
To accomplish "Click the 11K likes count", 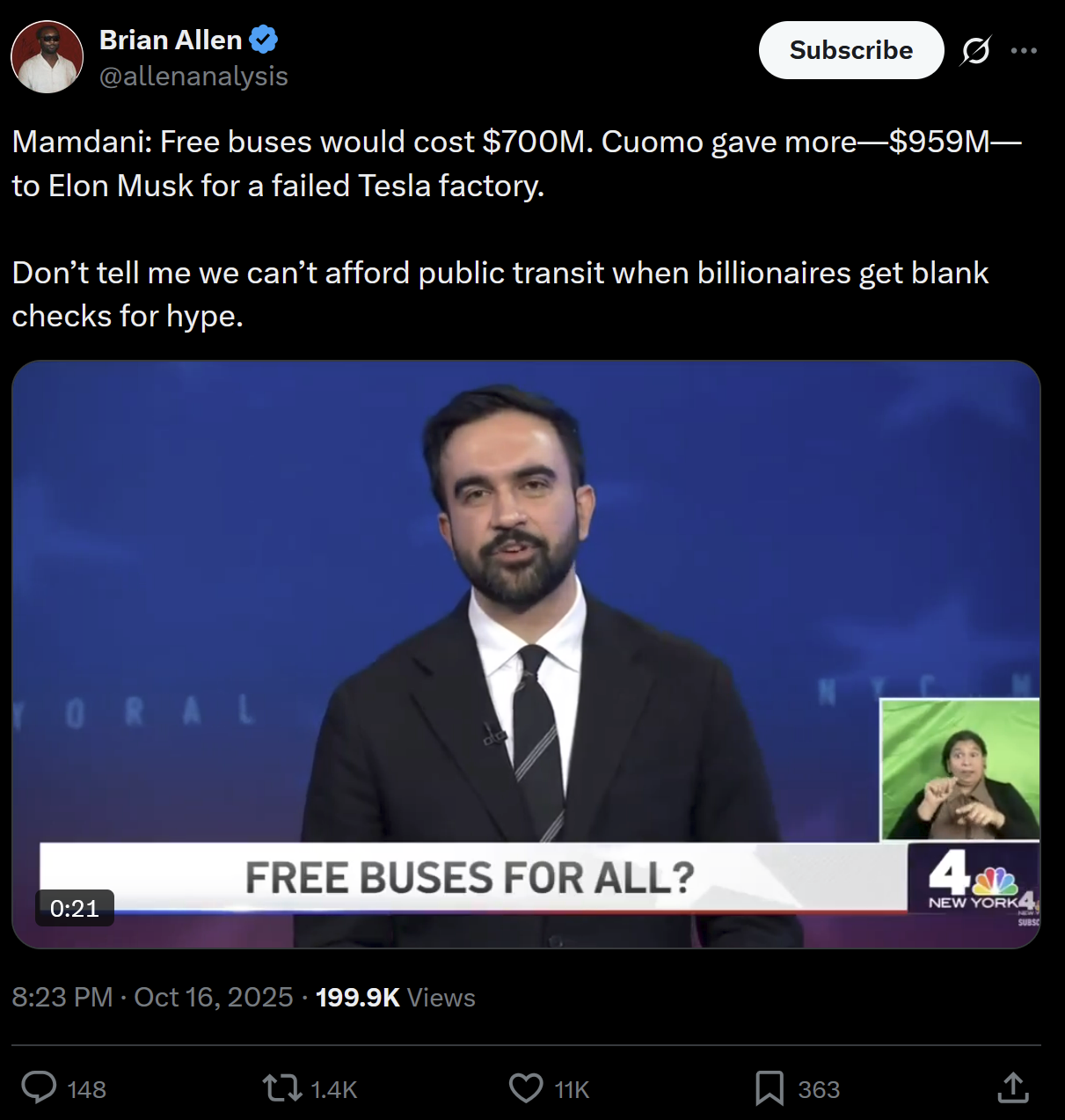I will (572, 1090).
